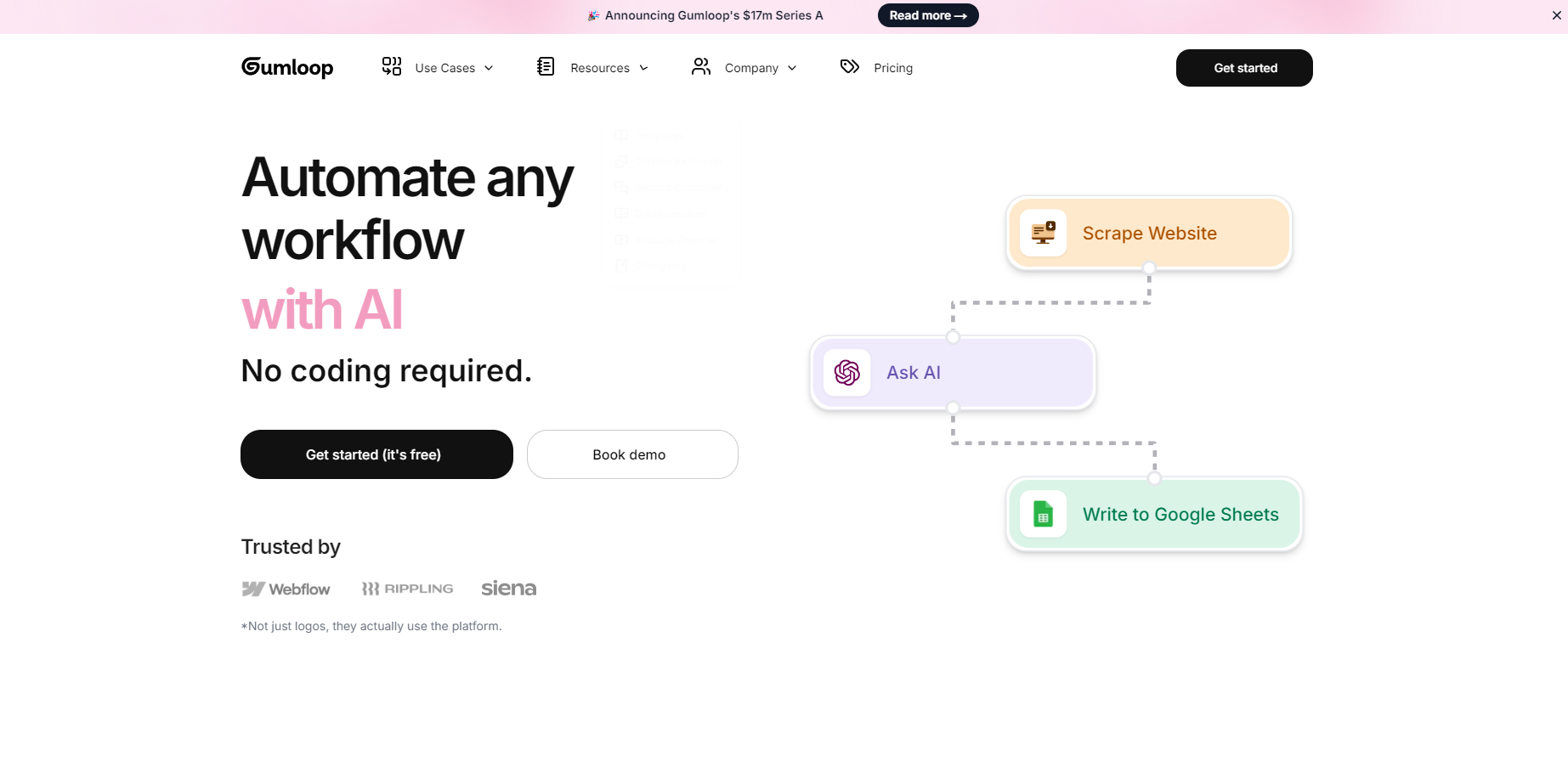Click the Gumloop logo
This screenshot has width=1568, height=778.
(x=287, y=67)
